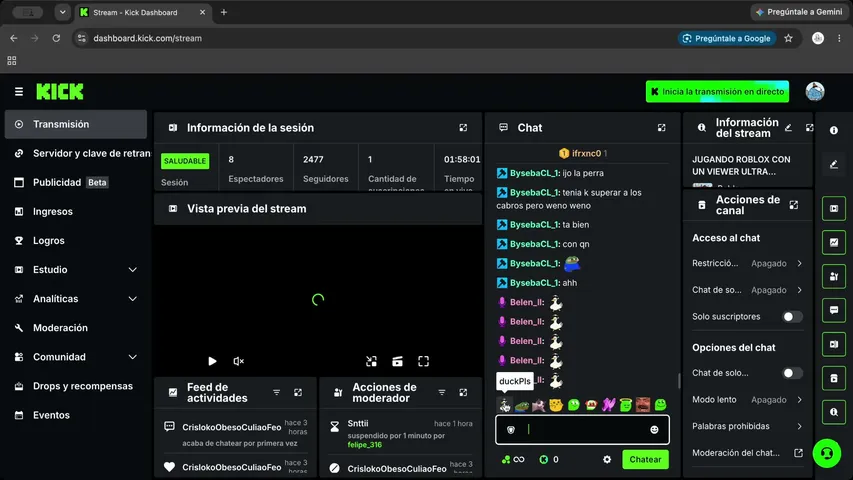Go to Transmisión in sidebar
Screen dimensions: 853x480
pyautogui.click(x=76, y=124)
